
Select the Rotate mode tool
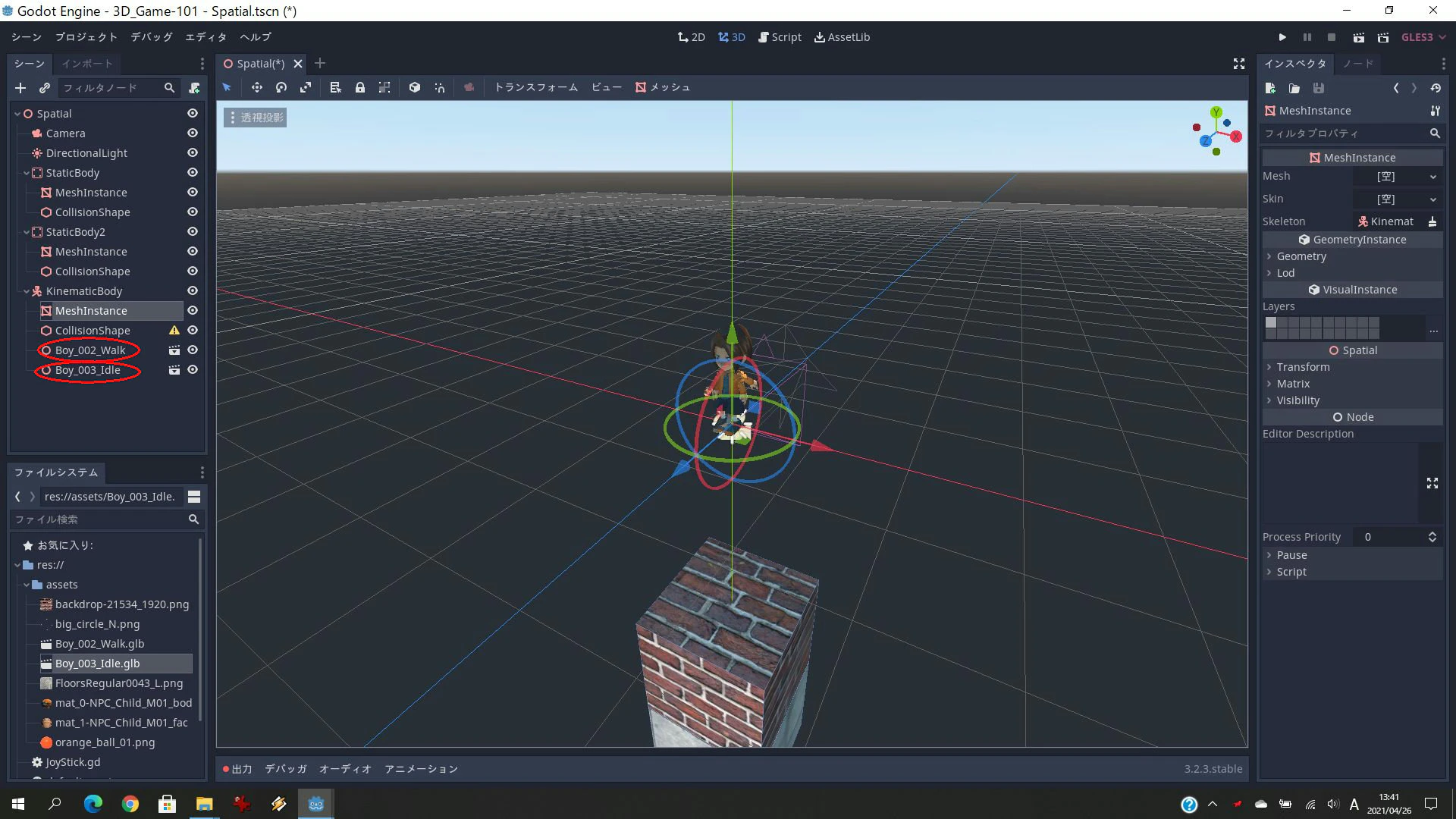[281, 87]
